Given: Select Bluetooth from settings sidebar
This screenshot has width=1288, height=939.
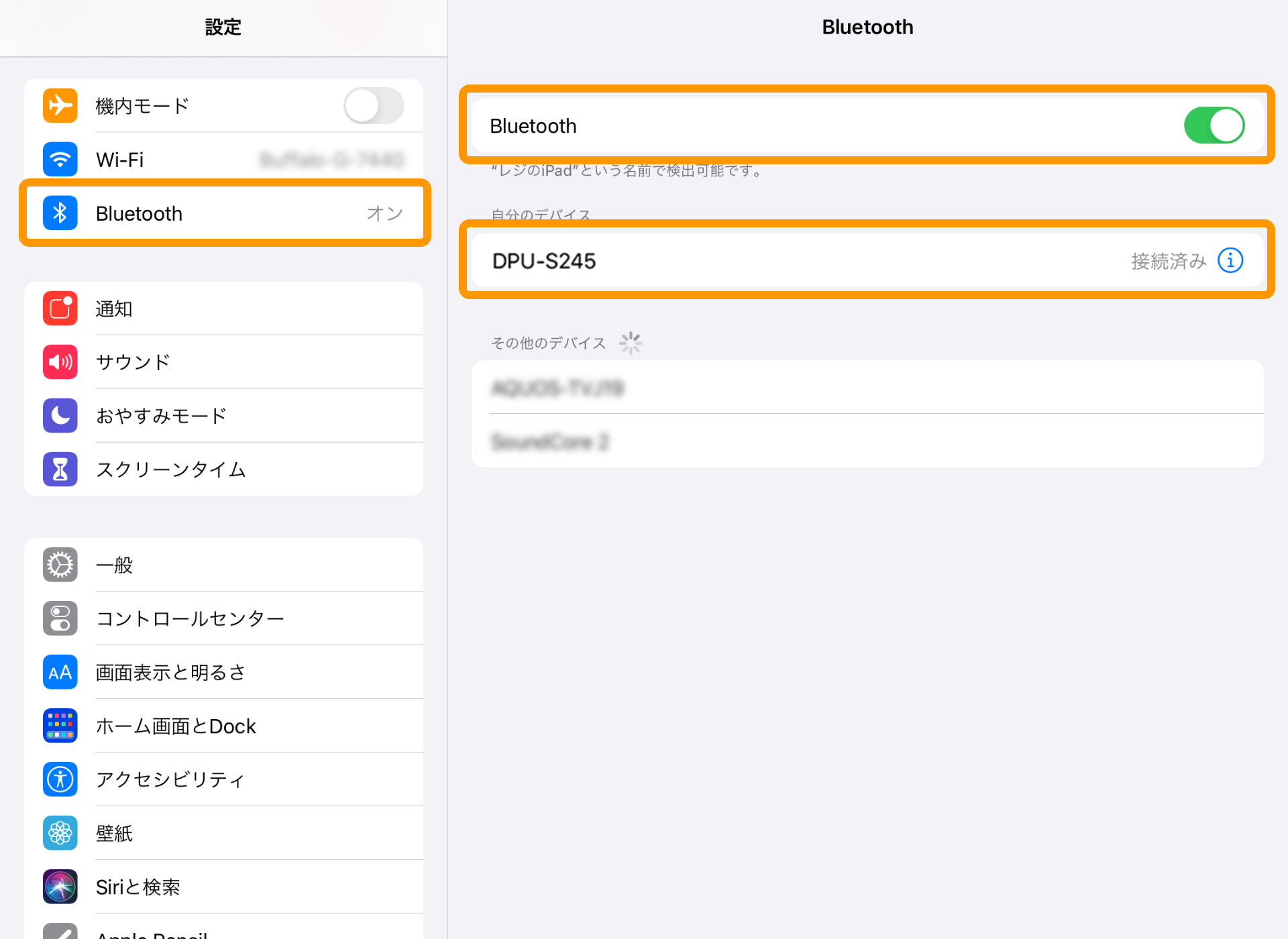Looking at the screenshot, I should coord(224,212).
